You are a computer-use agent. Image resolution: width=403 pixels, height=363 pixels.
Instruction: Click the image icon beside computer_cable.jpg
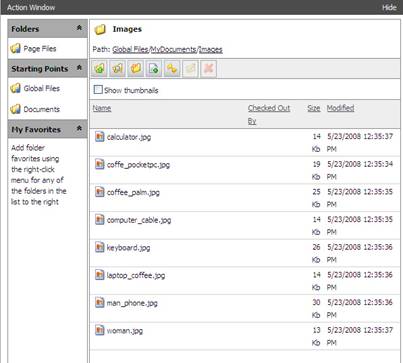click(99, 219)
